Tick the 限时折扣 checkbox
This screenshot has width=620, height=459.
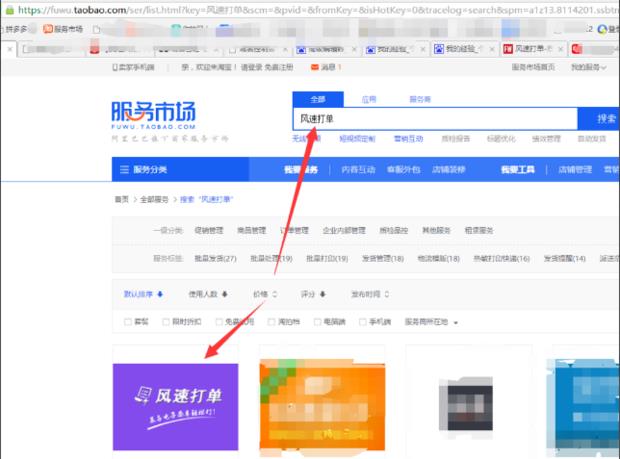point(166,322)
